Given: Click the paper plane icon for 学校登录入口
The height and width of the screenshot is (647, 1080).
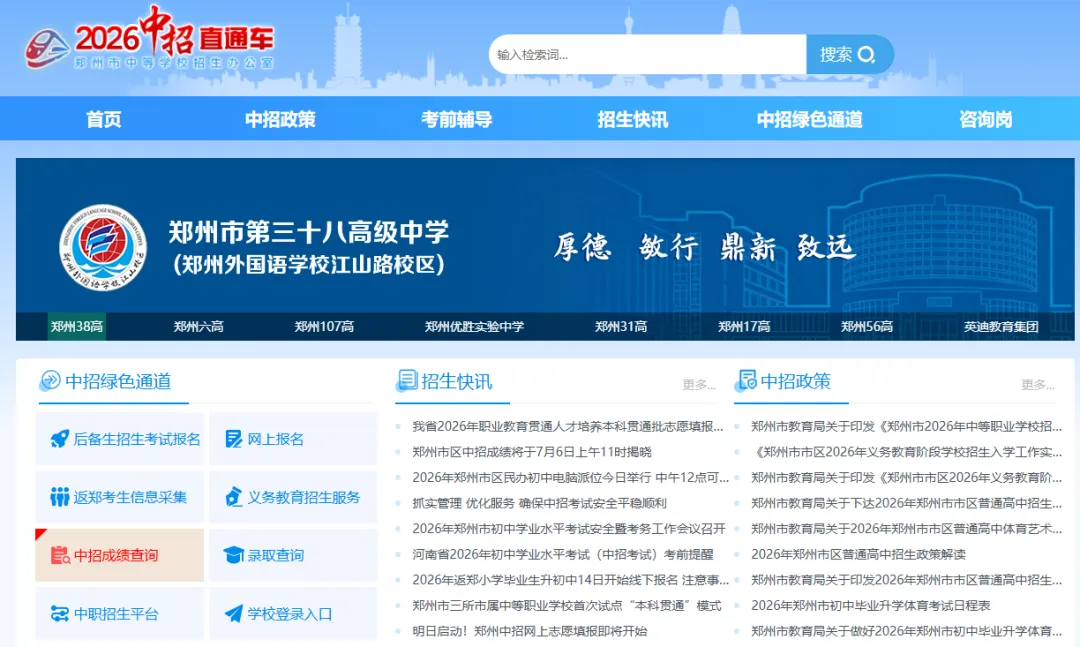Looking at the screenshot, I should tap(233, 613).
